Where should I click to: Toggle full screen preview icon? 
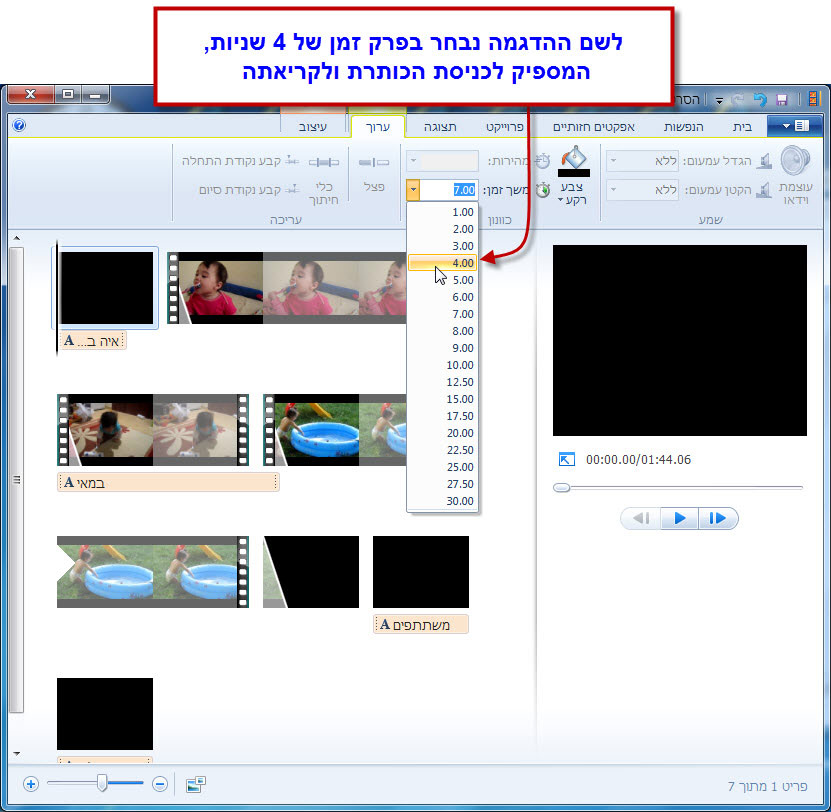567,460
